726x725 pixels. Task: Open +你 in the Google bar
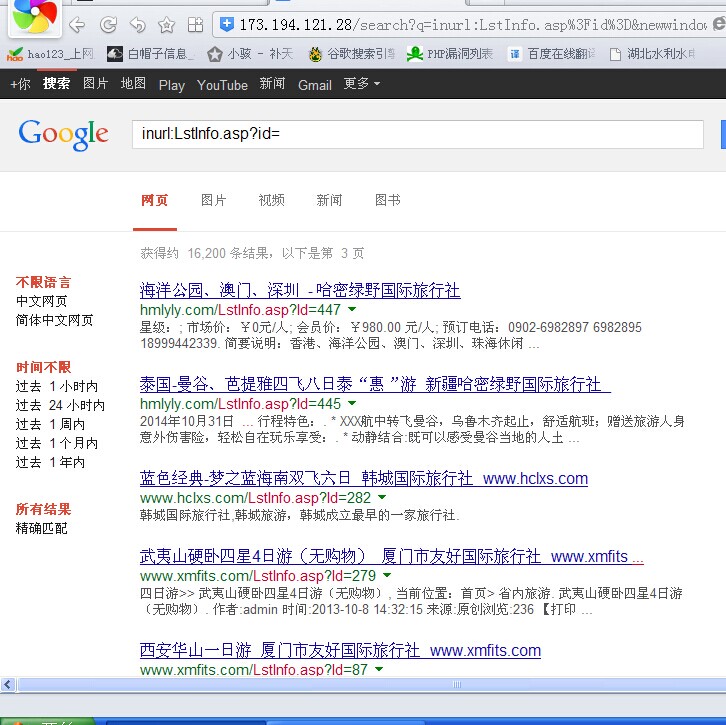point(20,84)
